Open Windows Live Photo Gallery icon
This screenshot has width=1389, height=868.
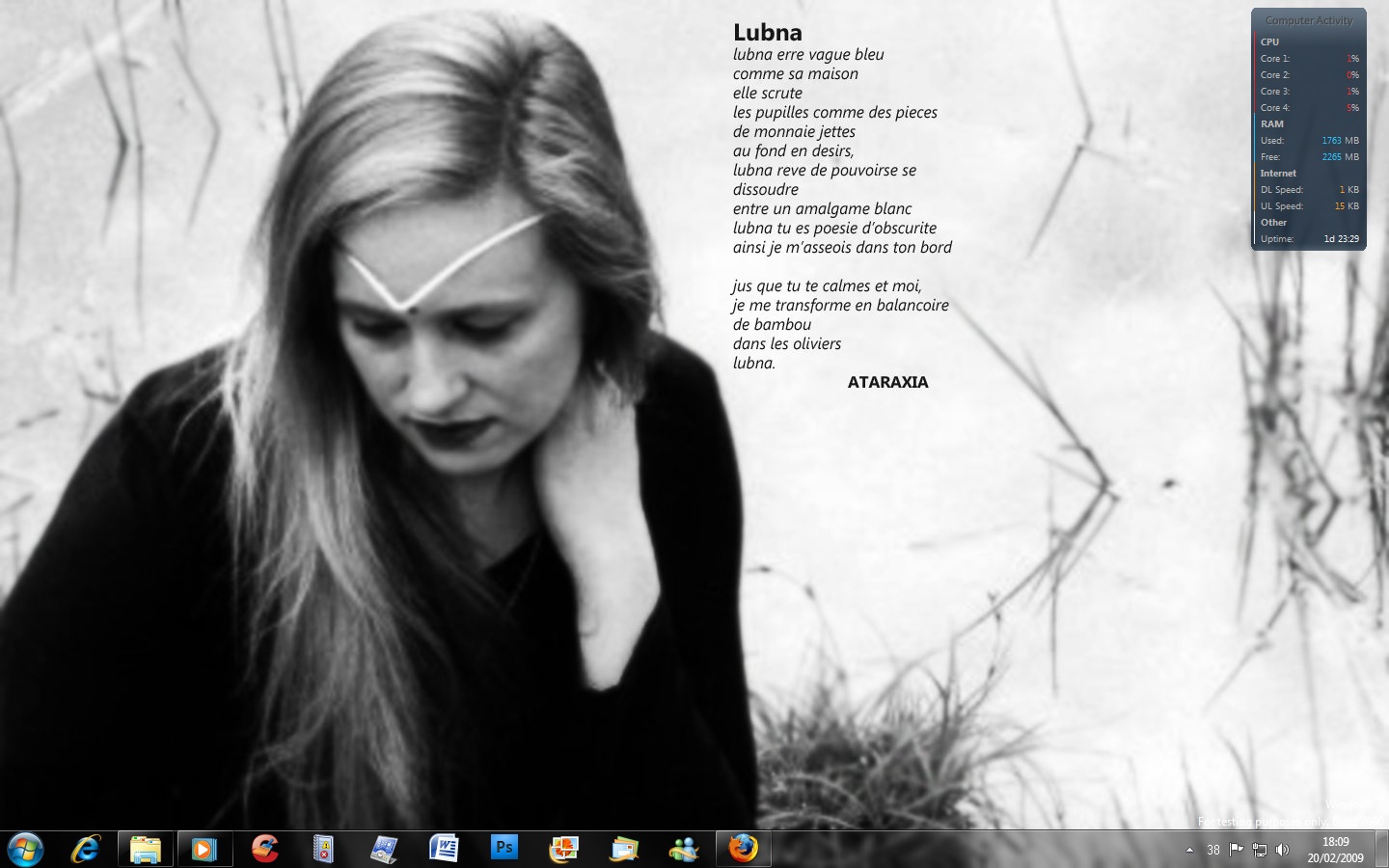pos(563,849)
